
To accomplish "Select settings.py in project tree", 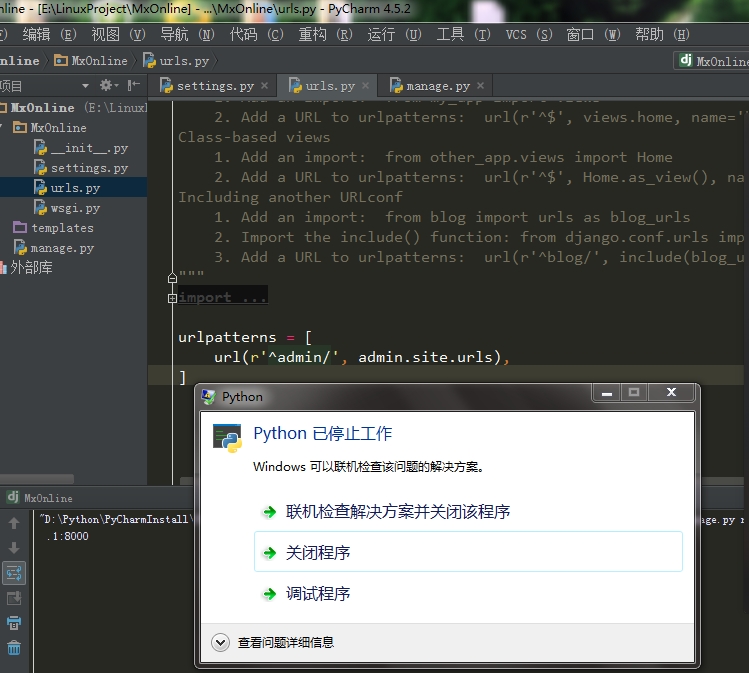I will [81, 168].
